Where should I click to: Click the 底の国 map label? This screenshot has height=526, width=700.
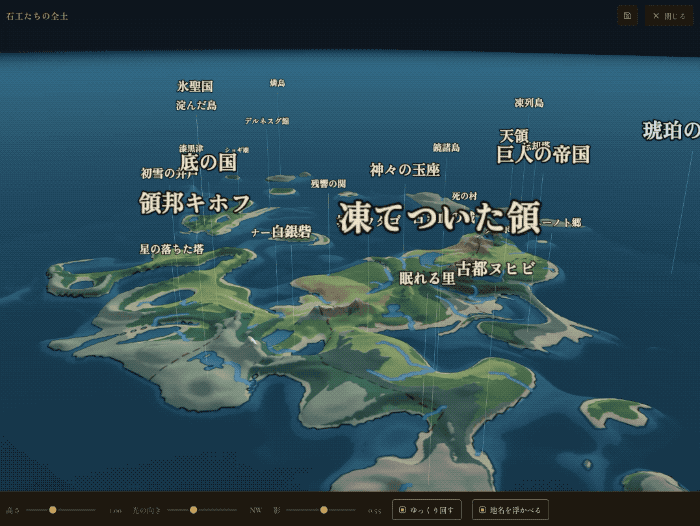coord(208,163)
